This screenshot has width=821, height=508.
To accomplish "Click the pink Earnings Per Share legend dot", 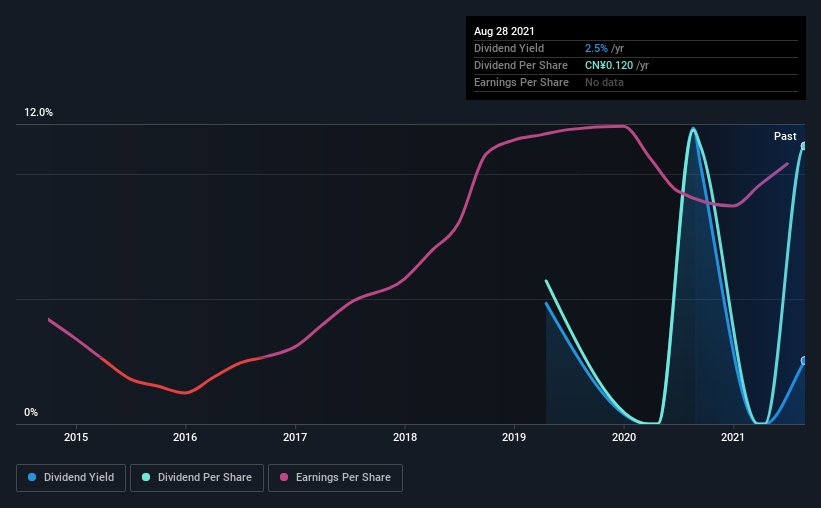I will tap(284, 477).
